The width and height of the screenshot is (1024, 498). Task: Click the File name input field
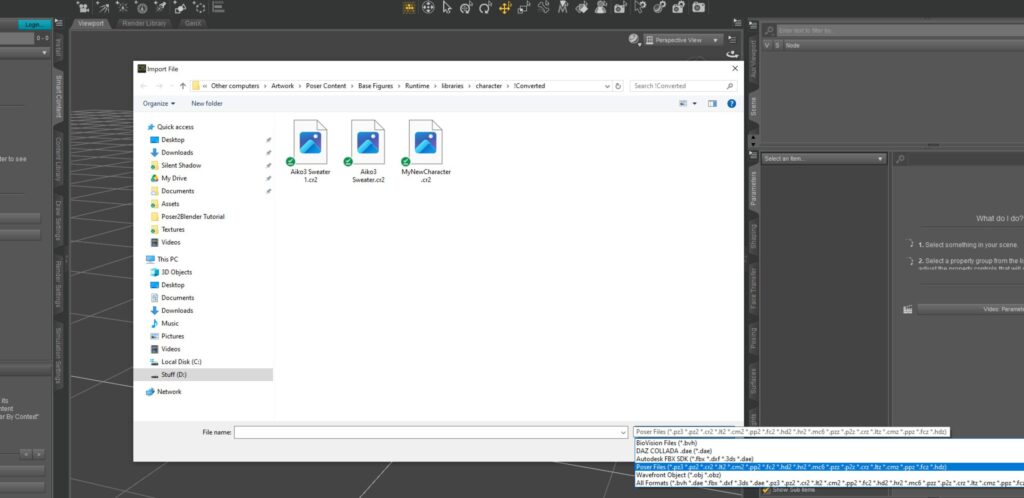click(426, 432)
